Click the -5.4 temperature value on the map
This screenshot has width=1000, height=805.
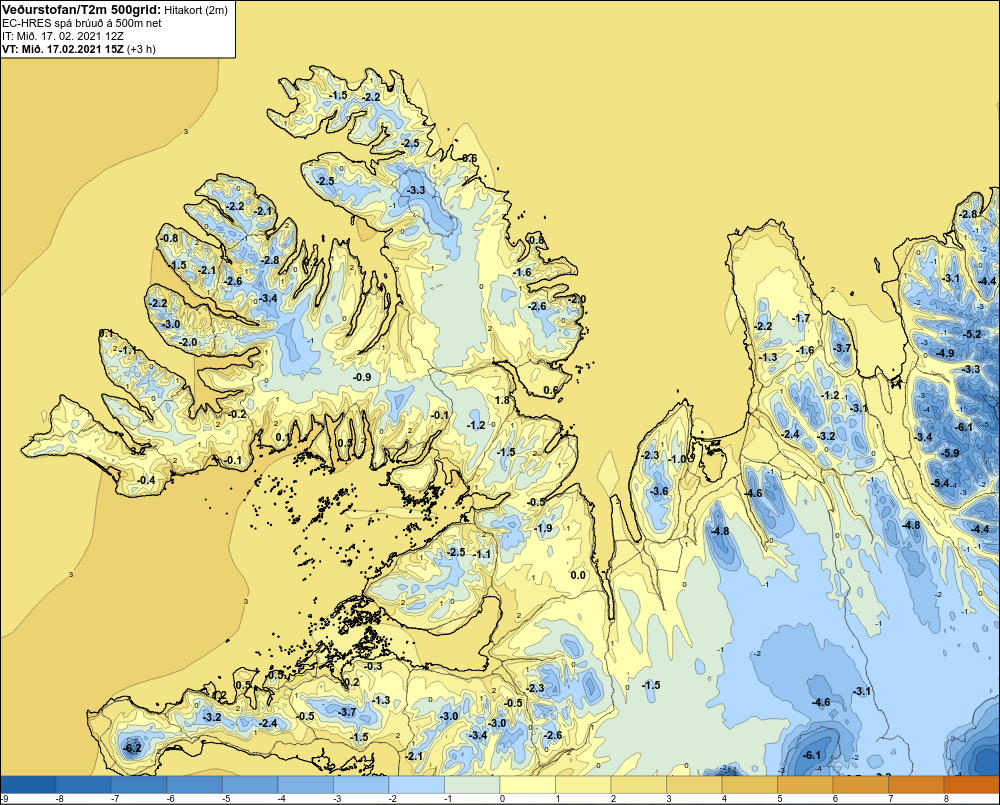(941, 483)
